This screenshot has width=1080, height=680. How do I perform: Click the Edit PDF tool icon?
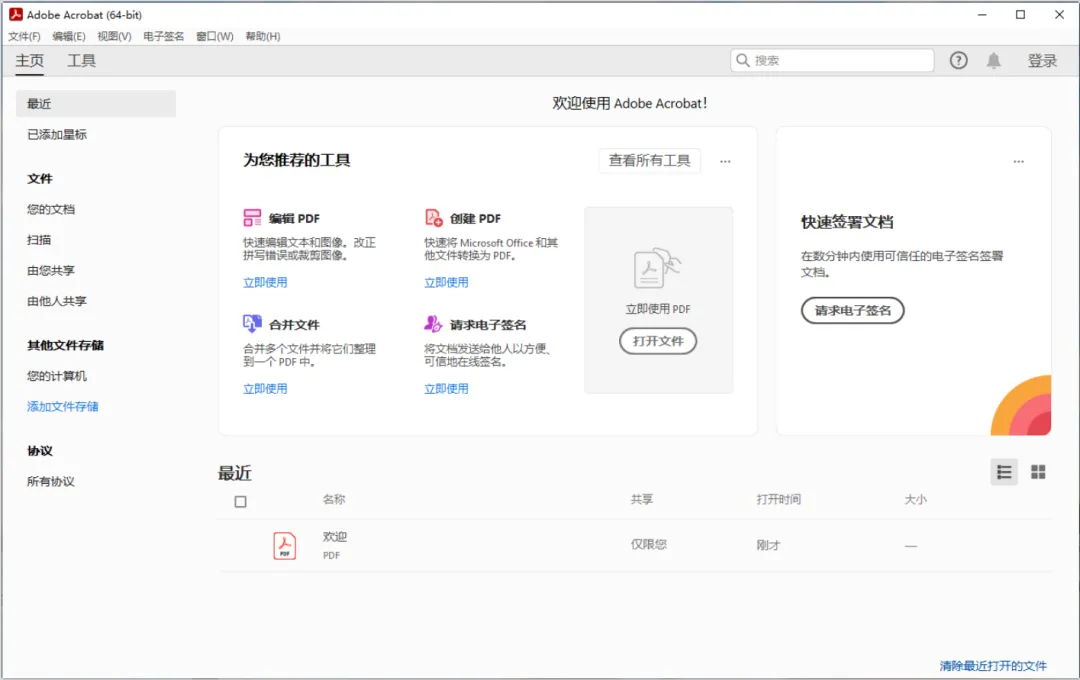(x=252, y=218)
